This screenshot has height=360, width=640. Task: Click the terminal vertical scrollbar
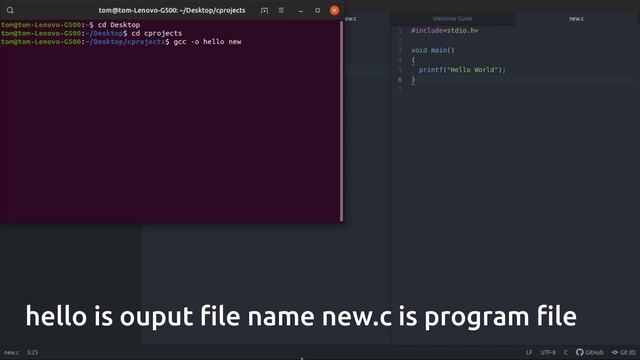coord(341,120)
